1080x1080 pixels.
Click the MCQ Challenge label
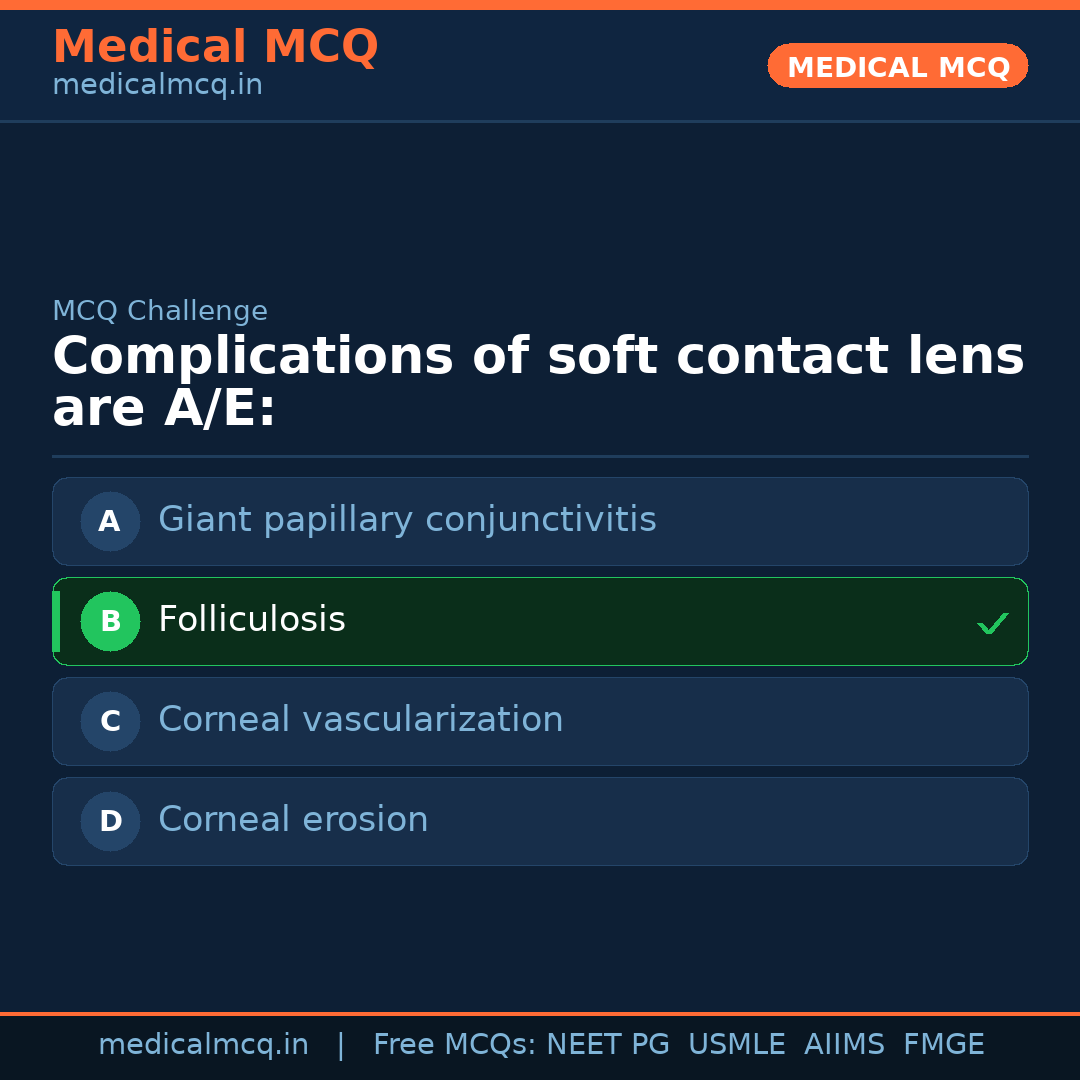coord(160,311)
